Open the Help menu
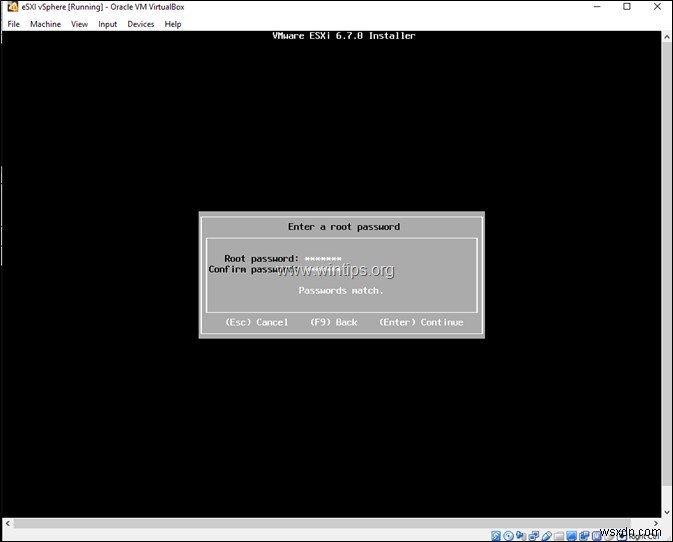673x542 pixels. [173, 24]
